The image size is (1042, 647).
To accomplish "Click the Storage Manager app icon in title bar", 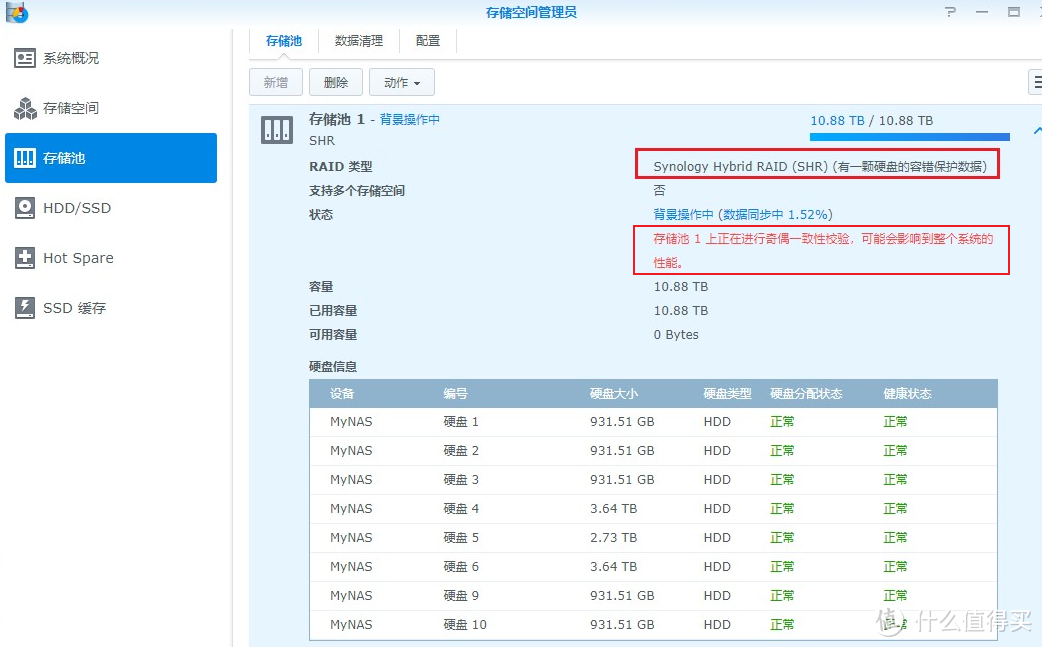I will [16, 12].
